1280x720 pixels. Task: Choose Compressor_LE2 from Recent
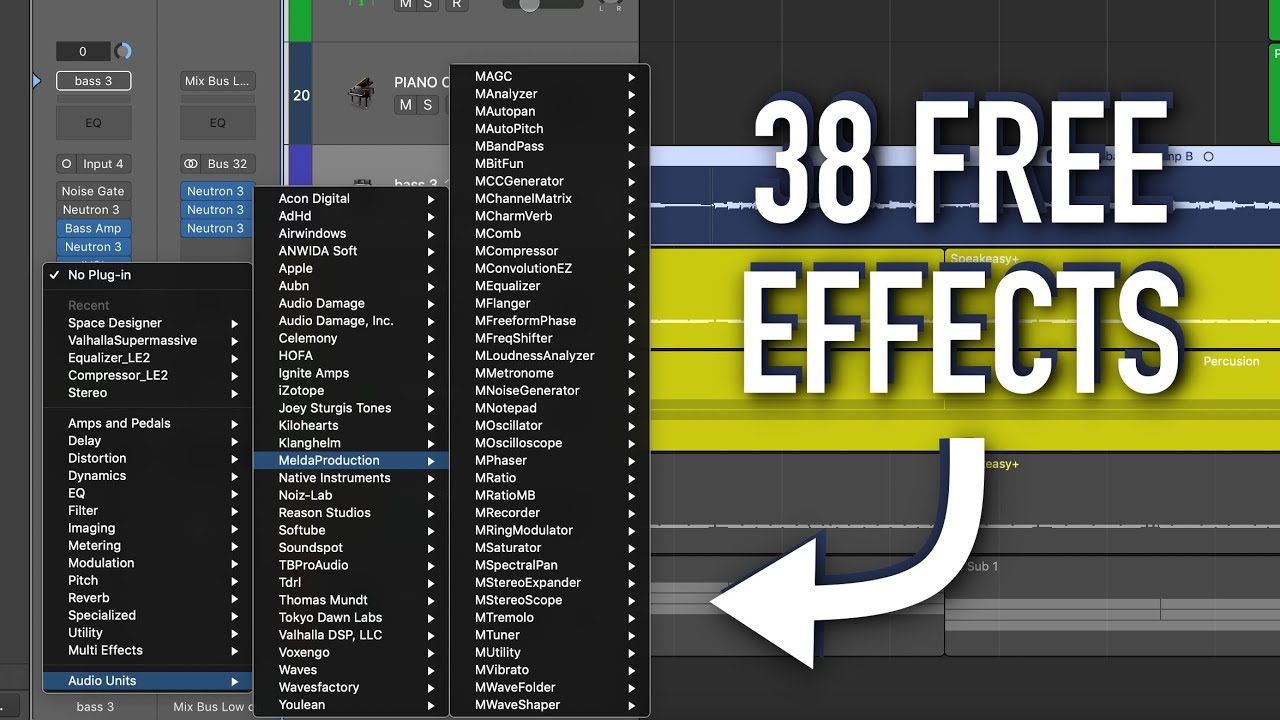tap(148, 375)
